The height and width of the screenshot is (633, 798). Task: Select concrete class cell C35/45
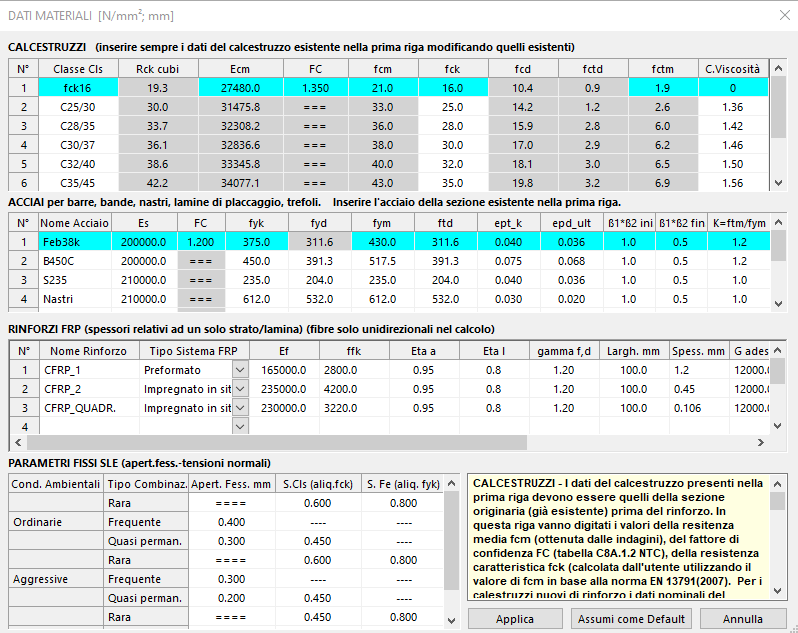click(78, 183)
